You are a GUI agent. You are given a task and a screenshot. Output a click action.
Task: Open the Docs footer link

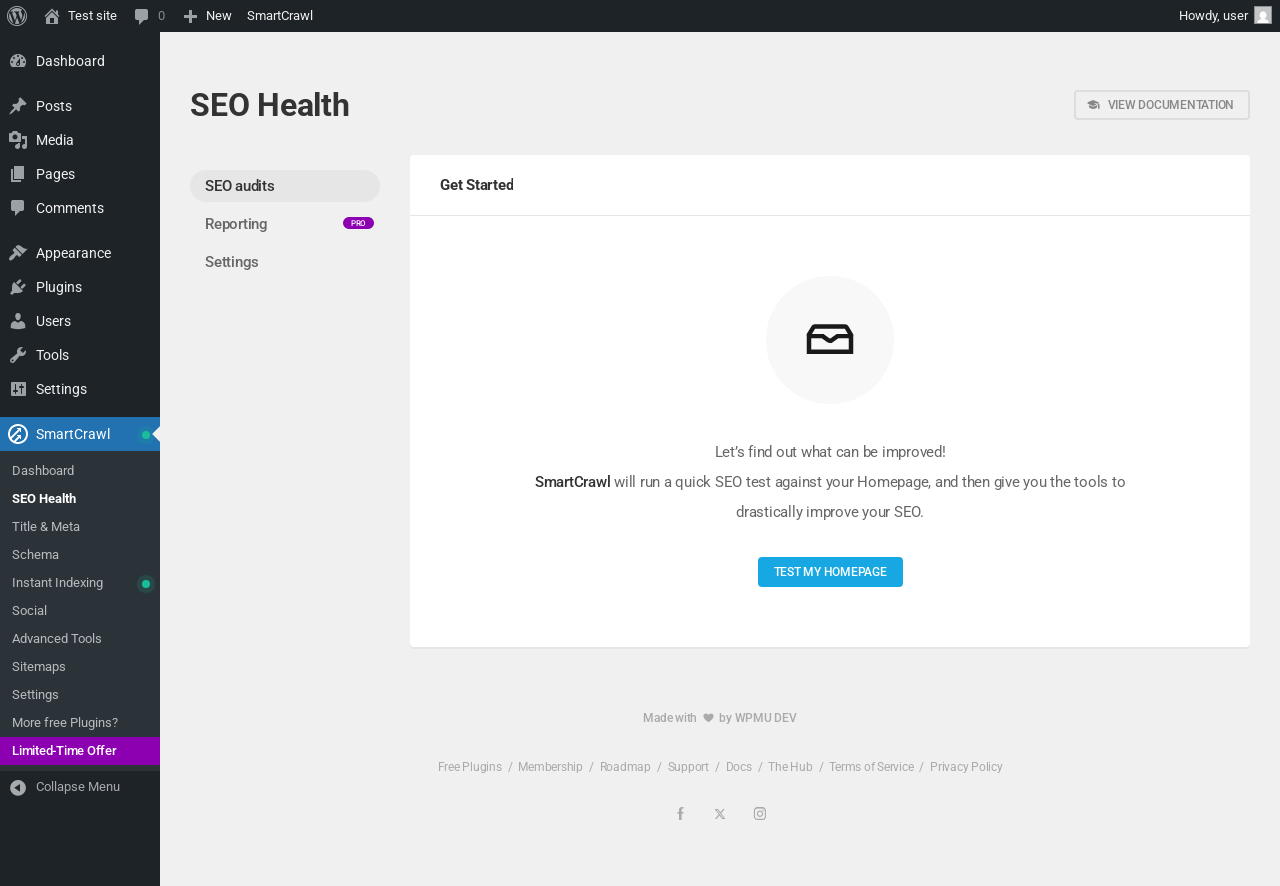point(739,767)
